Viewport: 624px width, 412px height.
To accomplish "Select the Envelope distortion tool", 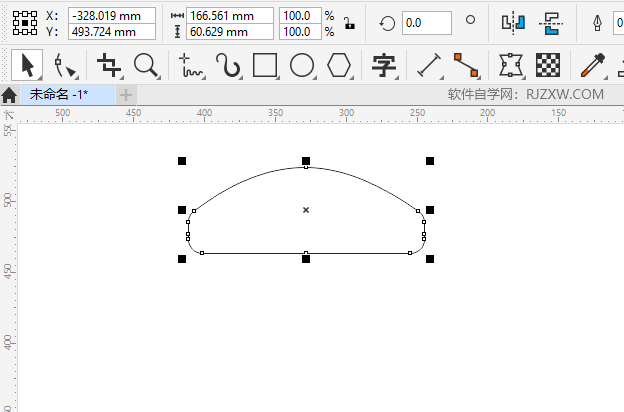I will click(511, 65).
